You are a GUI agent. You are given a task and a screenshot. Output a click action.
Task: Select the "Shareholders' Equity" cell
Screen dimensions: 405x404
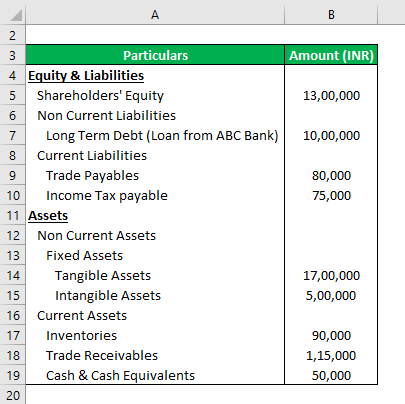155,95
